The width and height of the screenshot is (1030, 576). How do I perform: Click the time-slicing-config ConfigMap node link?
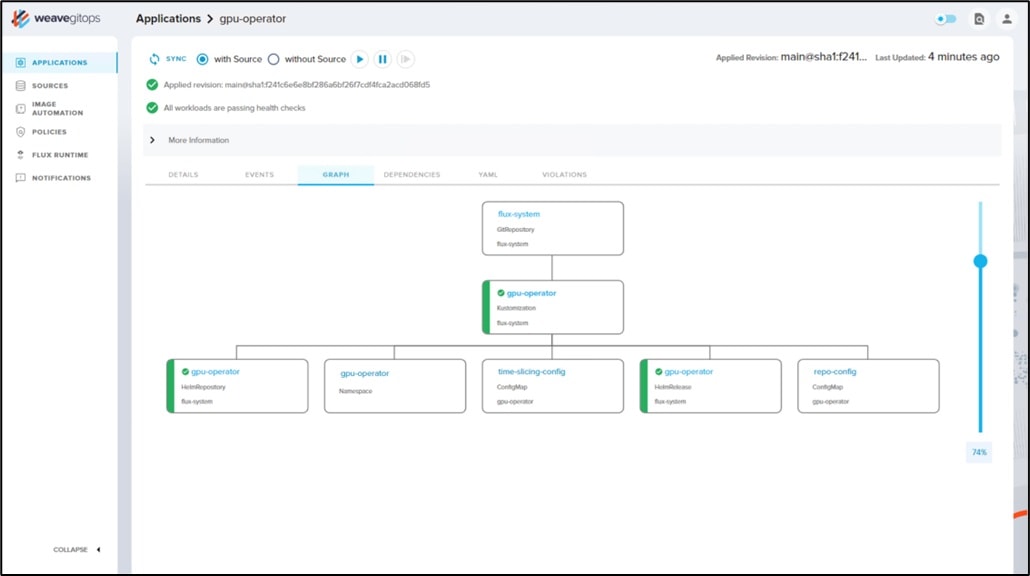tap(531, 372)
